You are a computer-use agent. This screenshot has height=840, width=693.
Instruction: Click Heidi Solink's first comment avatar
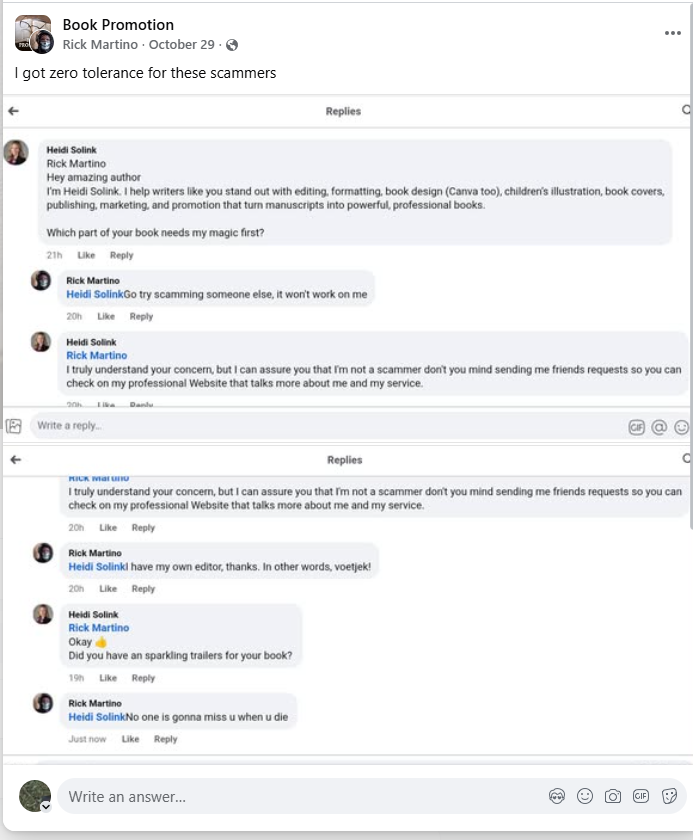tap(16, 153)
